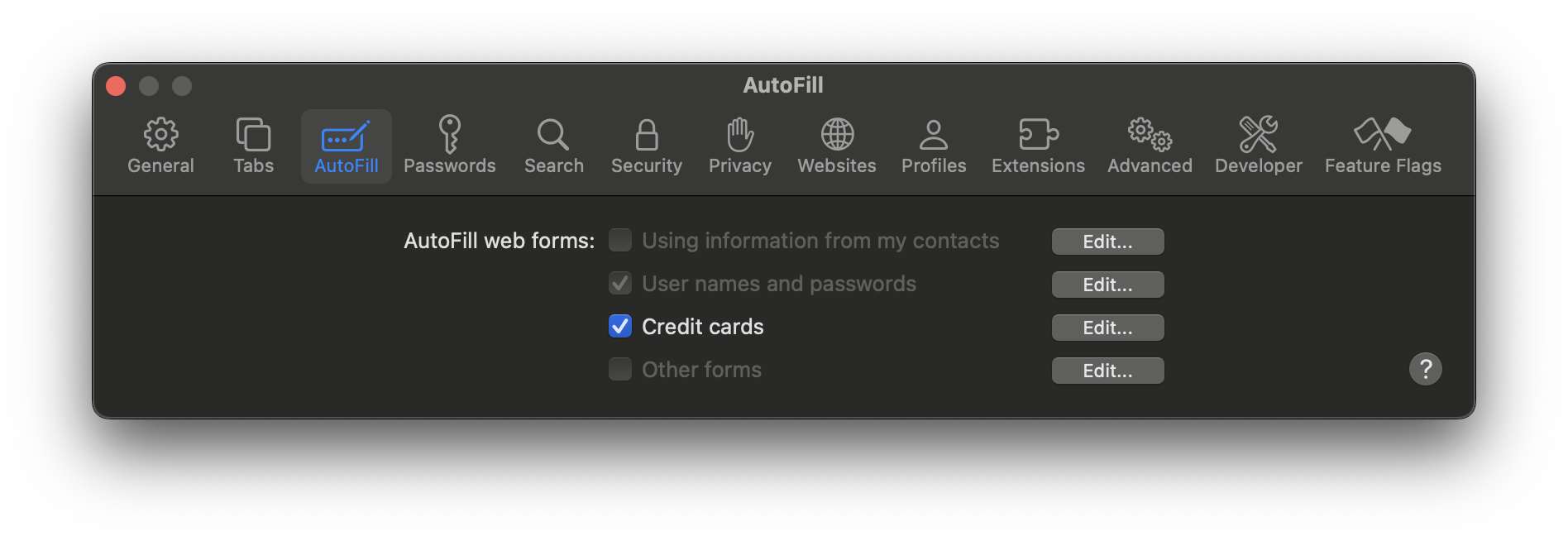
Task: Open Advanced gears settings
Action: point(1150,146)
